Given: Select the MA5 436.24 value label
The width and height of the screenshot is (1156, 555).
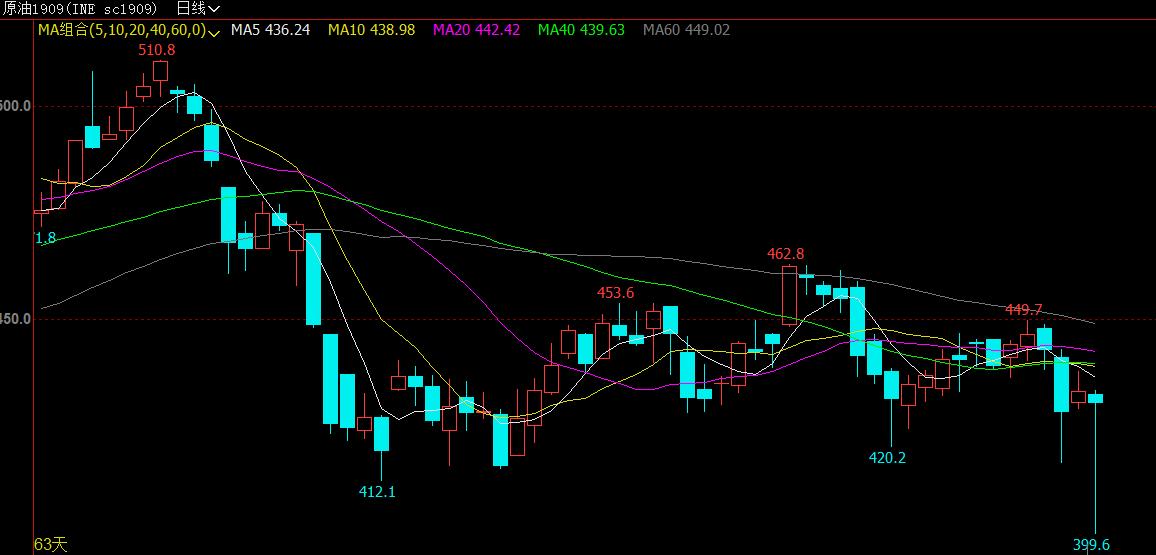Looking at the screenshot, I should [271, 30].
